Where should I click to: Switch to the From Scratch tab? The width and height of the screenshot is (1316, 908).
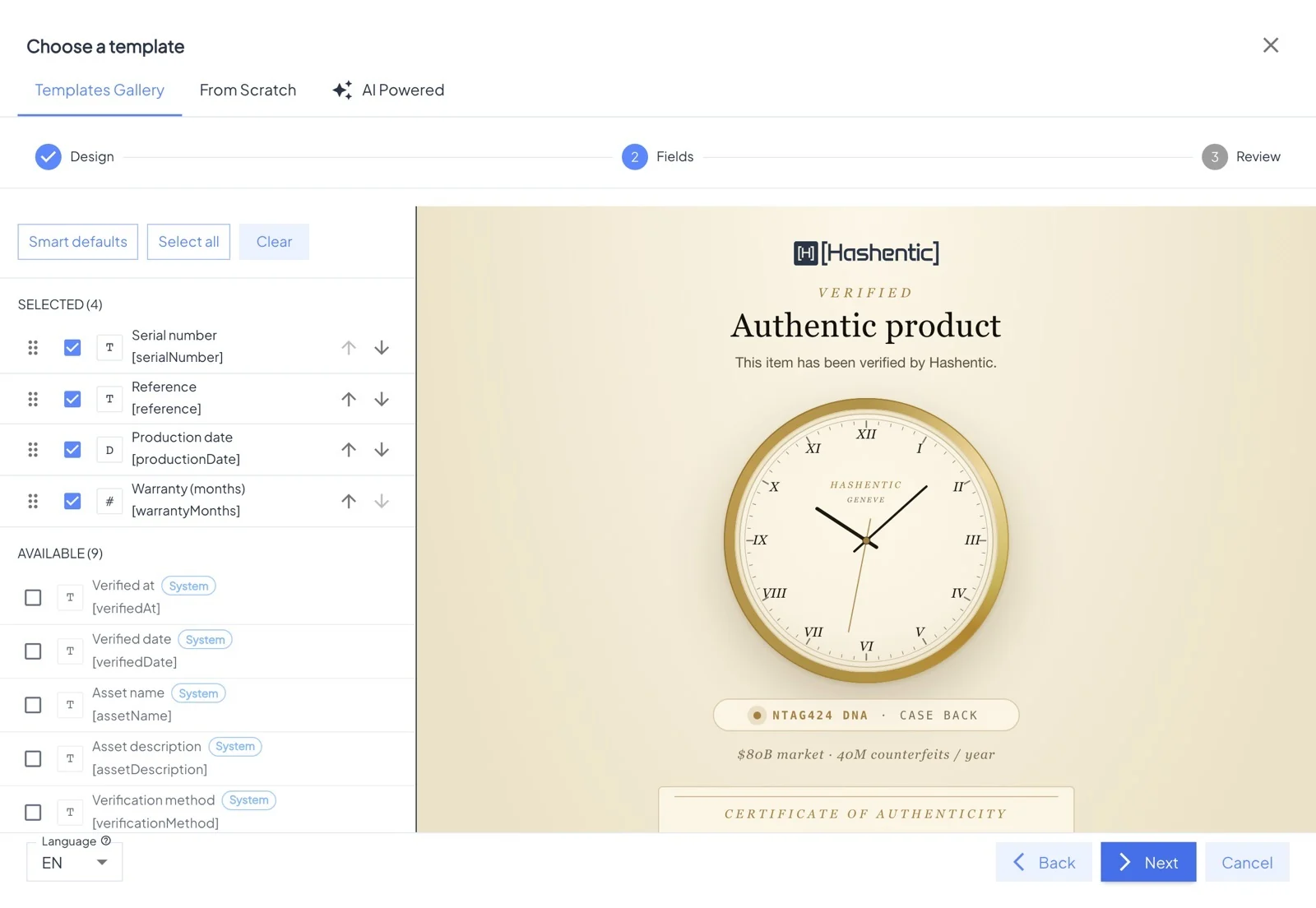248,90
